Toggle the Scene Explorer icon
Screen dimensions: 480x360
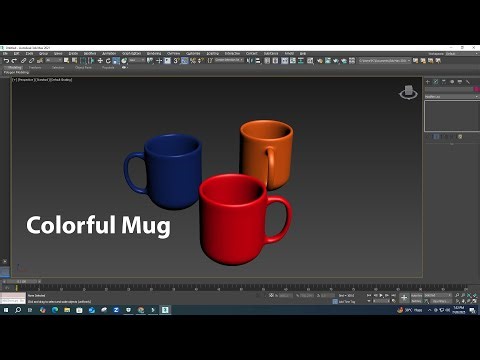tap(267, 61)
